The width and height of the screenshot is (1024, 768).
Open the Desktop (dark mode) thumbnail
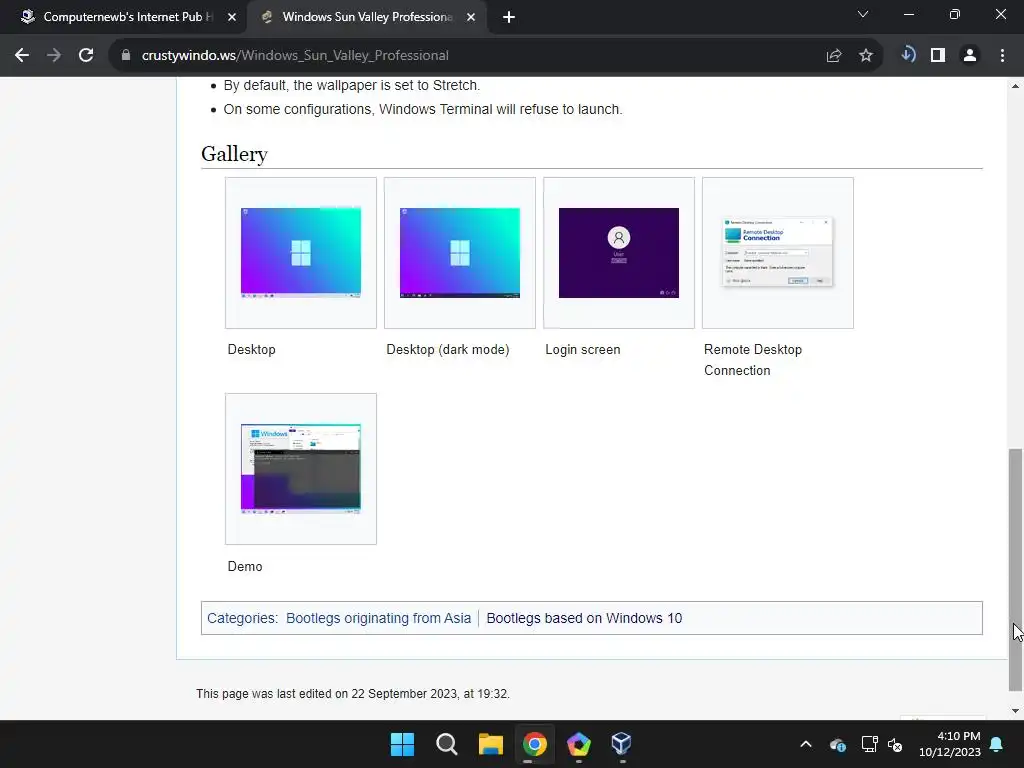tap(460, 253)
